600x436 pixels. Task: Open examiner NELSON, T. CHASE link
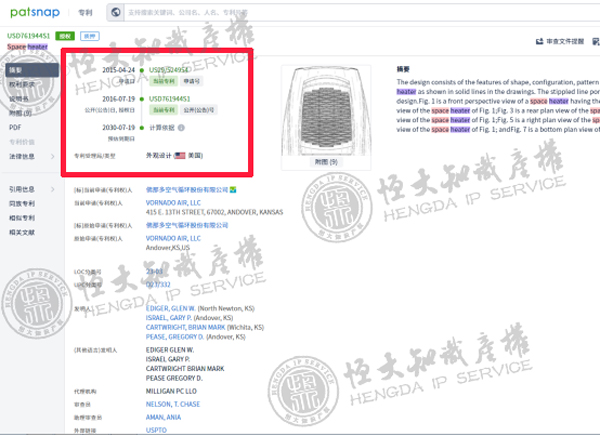[173, 404]
